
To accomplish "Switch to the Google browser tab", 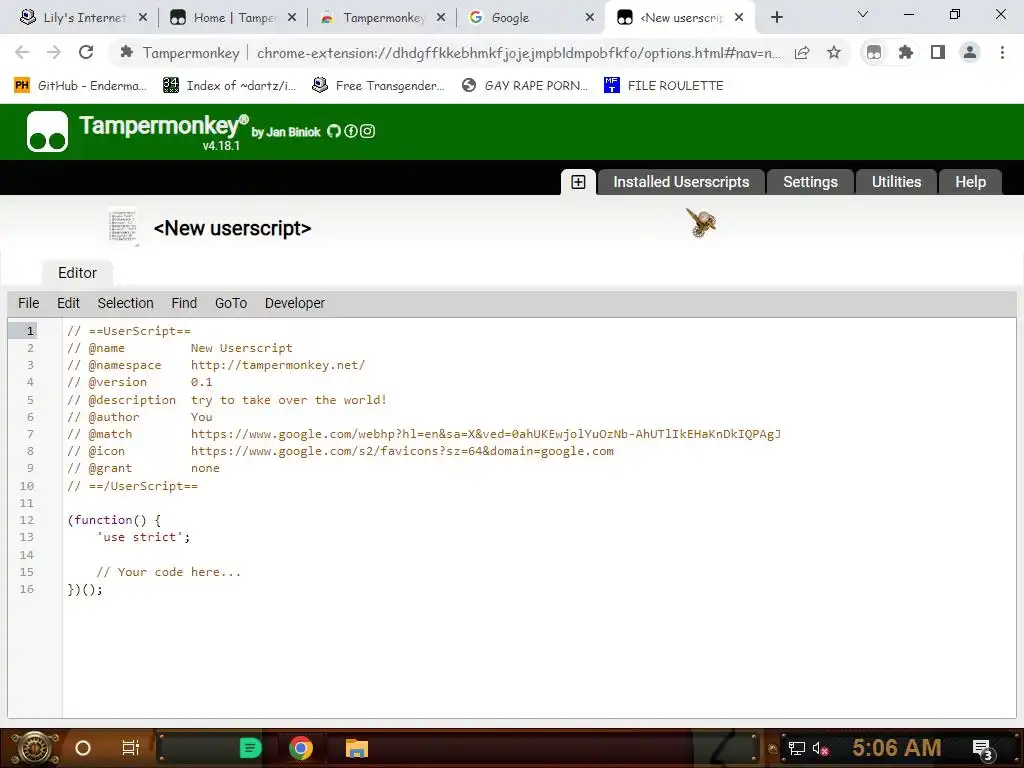I will click(529, 18).
